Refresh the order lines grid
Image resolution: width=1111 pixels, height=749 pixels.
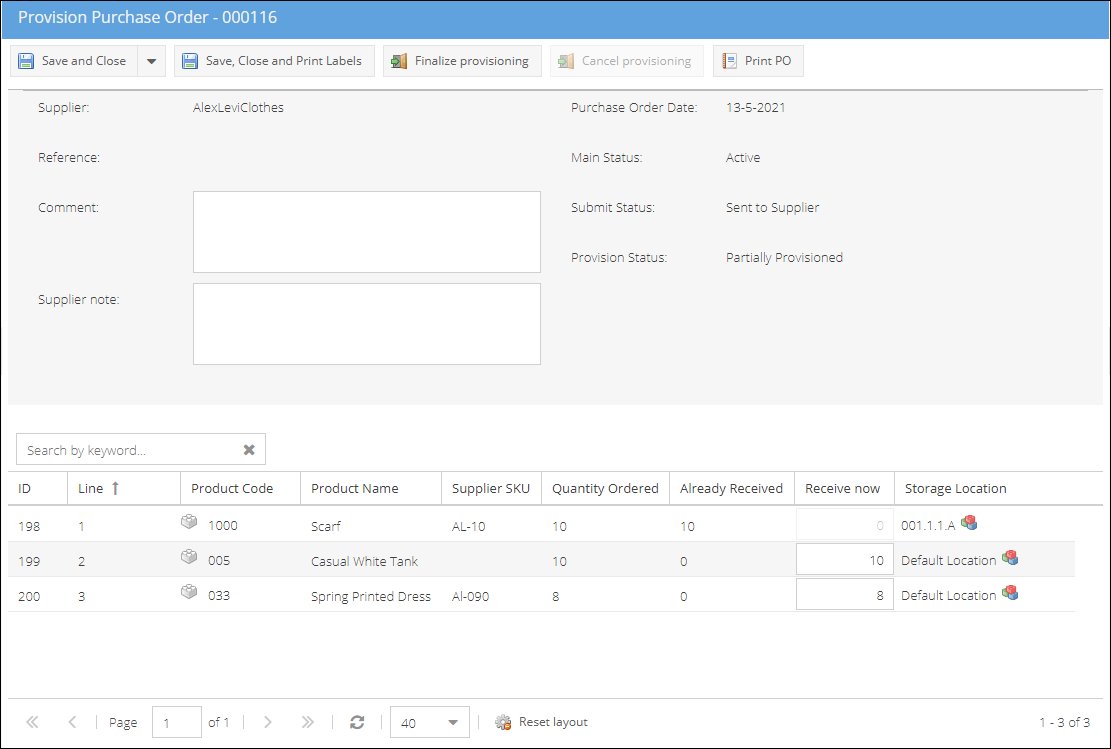pyautogui.click(x=357, y=722)
